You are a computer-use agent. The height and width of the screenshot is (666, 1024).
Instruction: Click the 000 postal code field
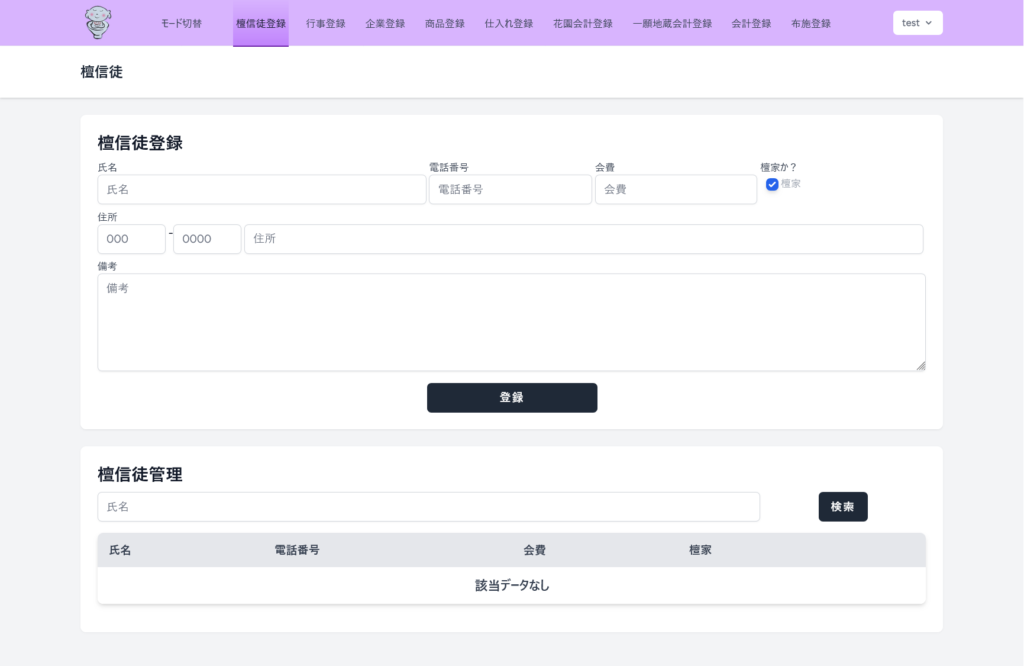131,239
